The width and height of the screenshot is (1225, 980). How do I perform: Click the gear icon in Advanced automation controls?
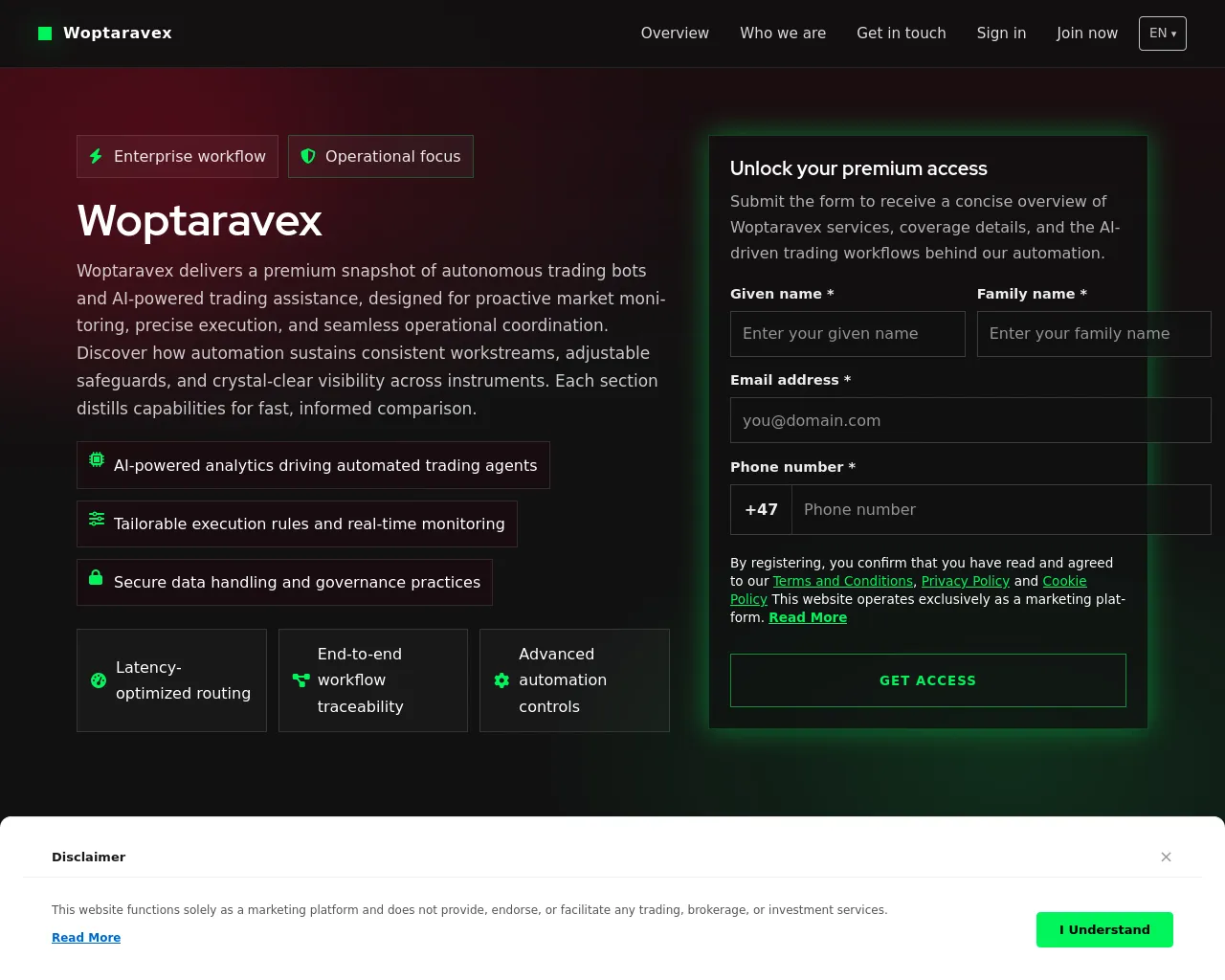coord(501,680)
